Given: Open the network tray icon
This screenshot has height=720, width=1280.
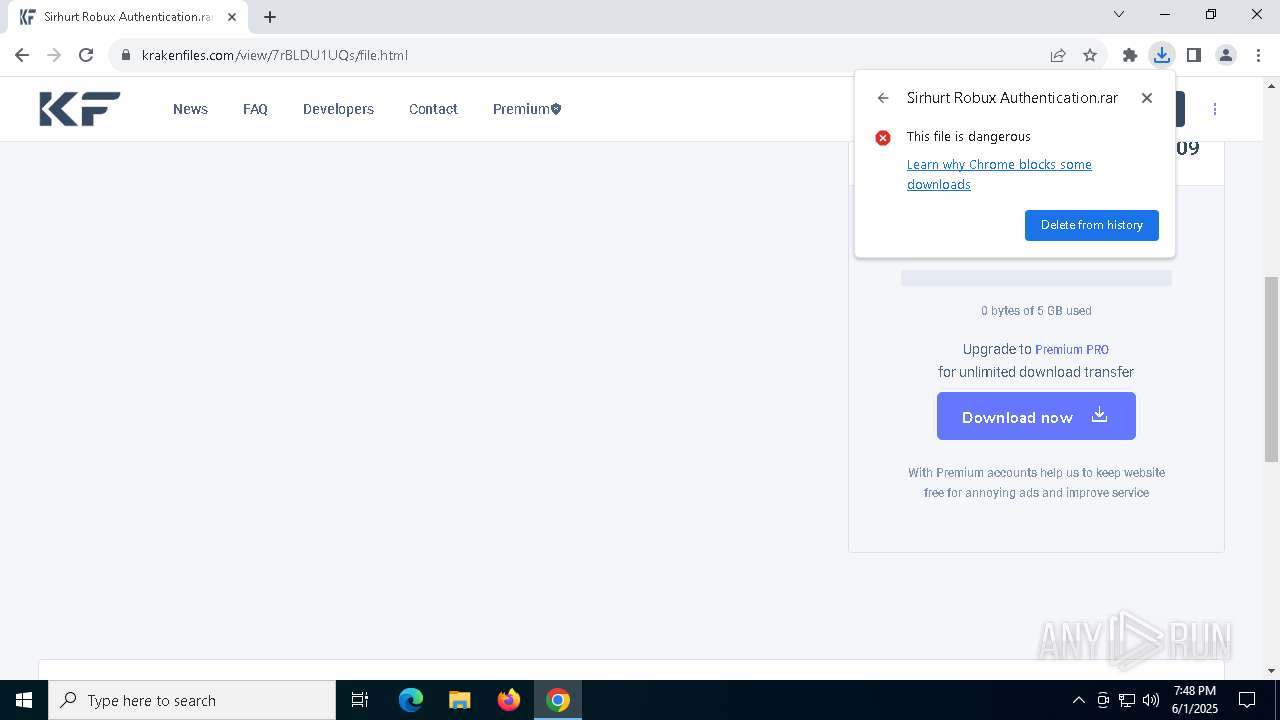Looking at the screenshot, I should [1127, 700].
